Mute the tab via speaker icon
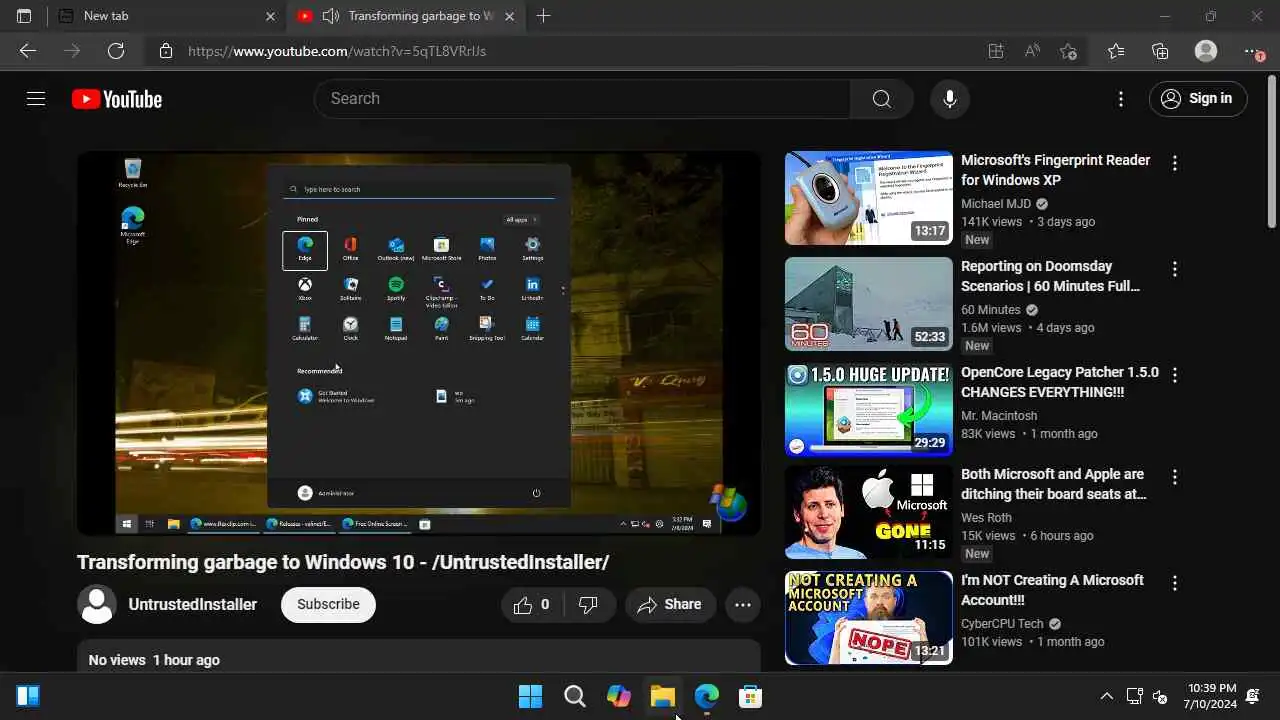The height and width of the screenshot is (720, 1280). pyautogui.click(x=330, y=16)
